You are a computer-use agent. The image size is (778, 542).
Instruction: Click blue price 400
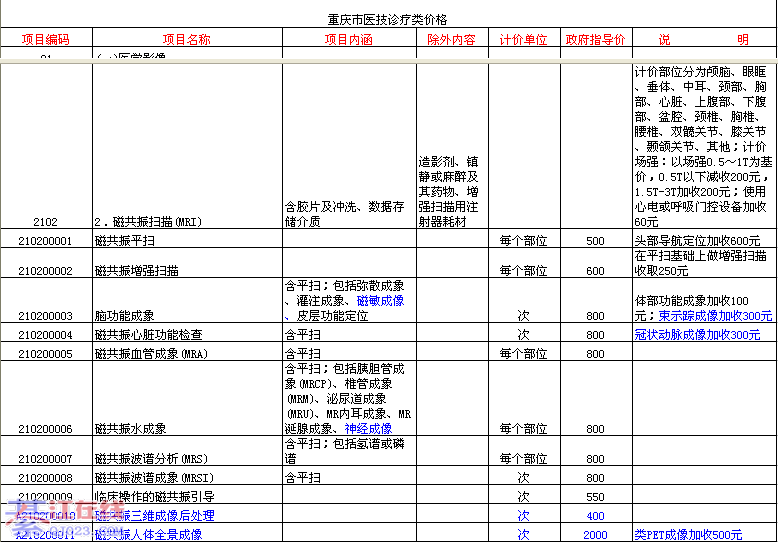[595, 516]
